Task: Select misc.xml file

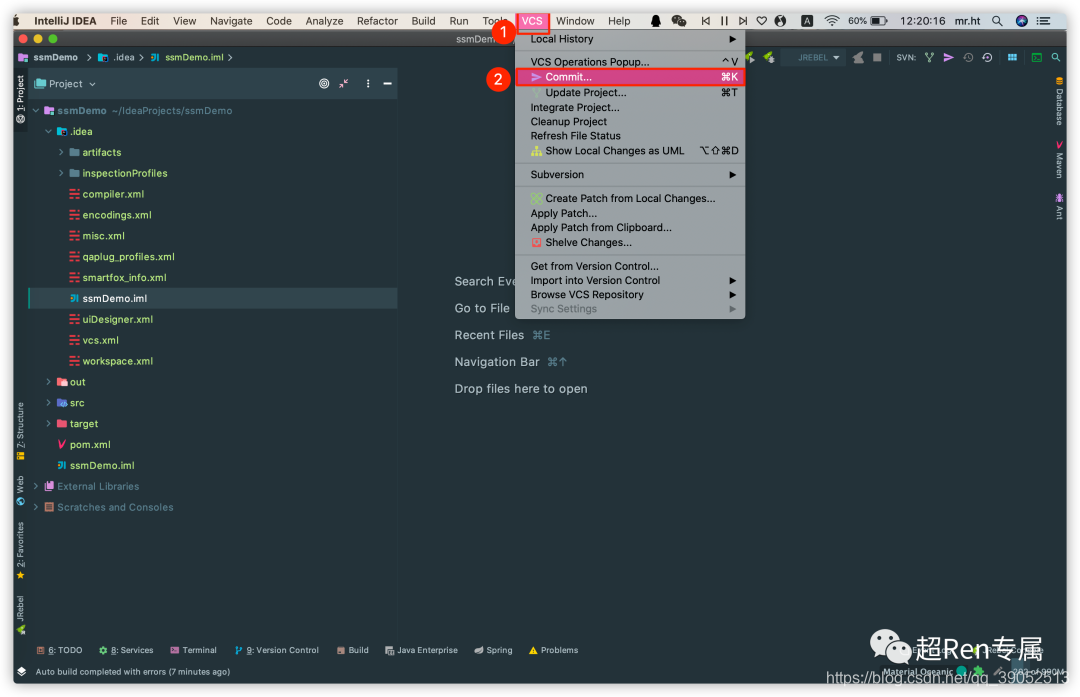Action: (x=103, y=236)
